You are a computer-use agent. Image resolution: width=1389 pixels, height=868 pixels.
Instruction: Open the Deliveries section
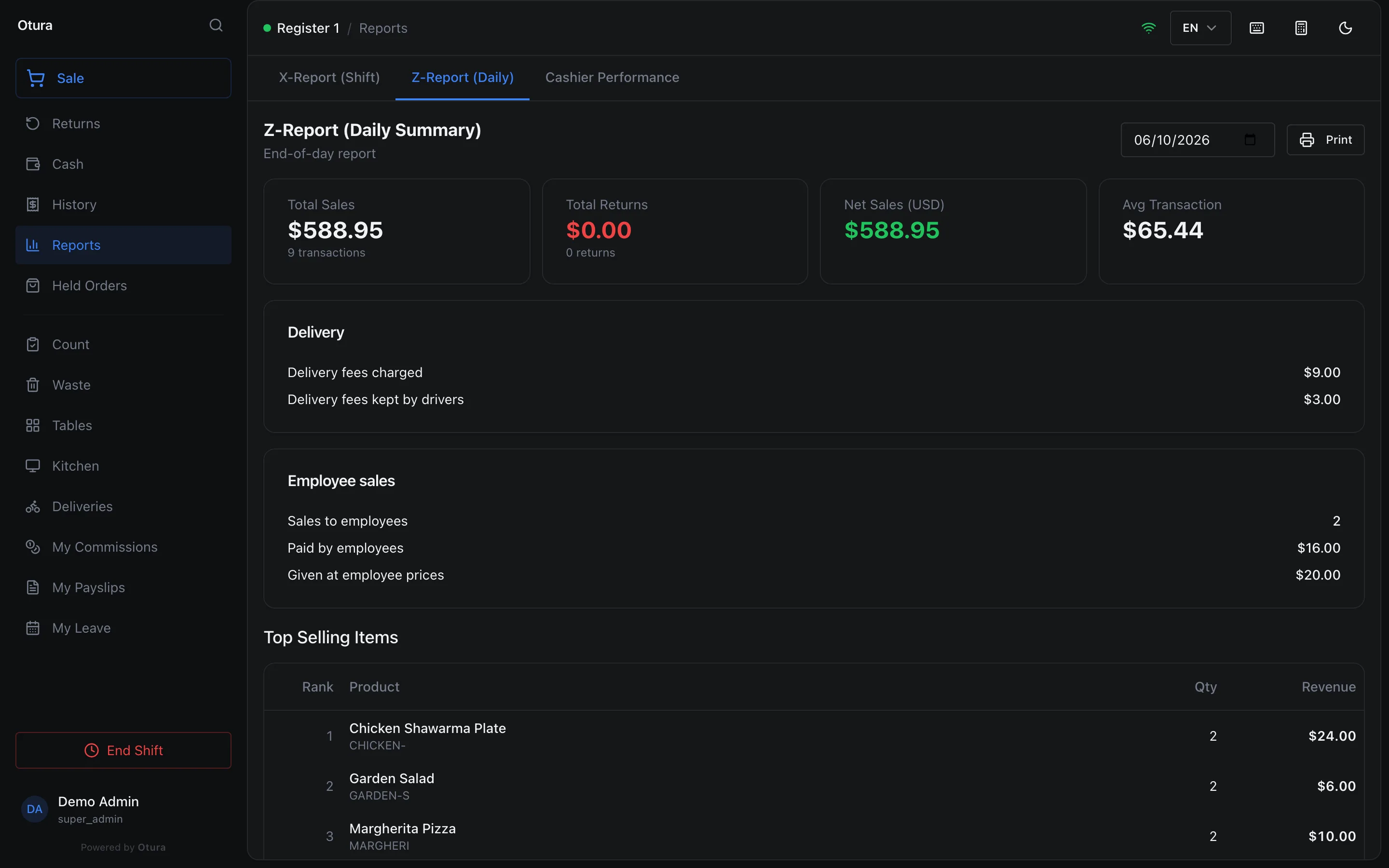123,506
